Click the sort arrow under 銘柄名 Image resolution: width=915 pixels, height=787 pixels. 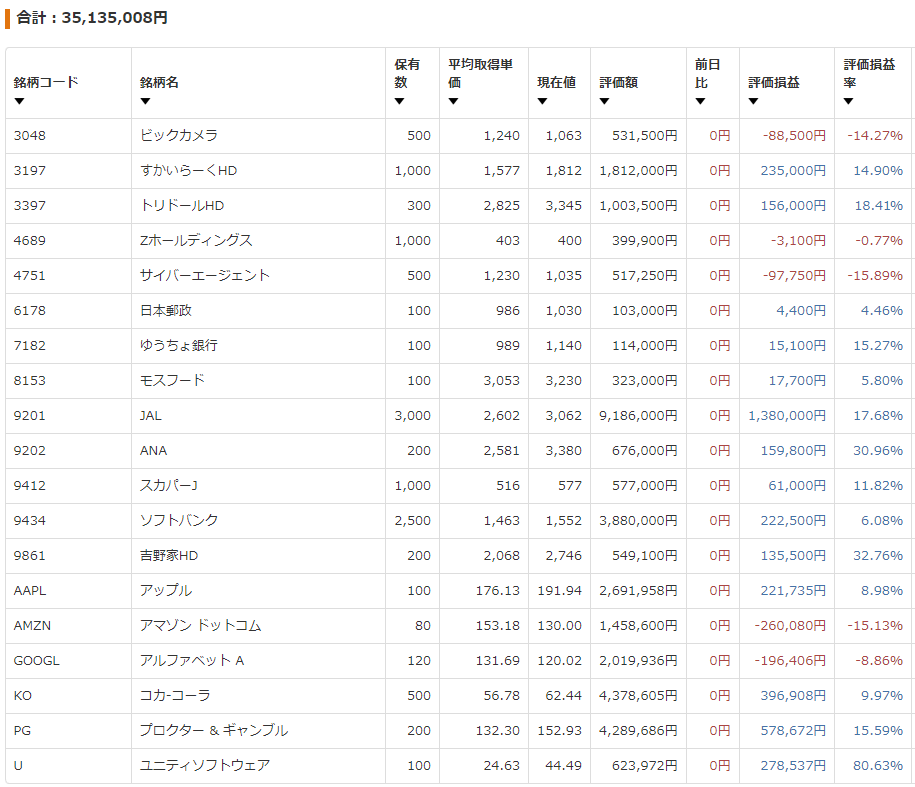(x=145, y=101)
